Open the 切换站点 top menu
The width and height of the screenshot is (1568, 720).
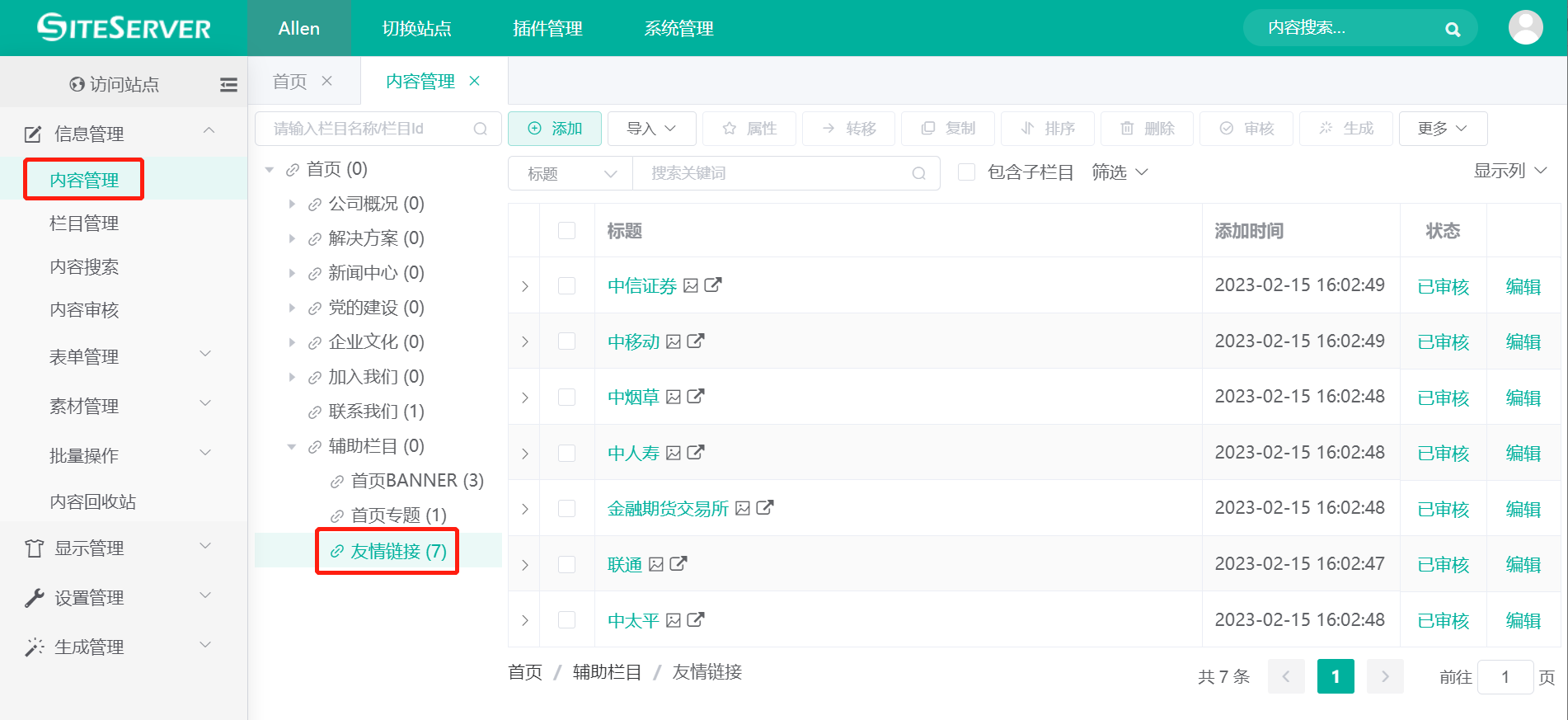[x=416, y=29]
